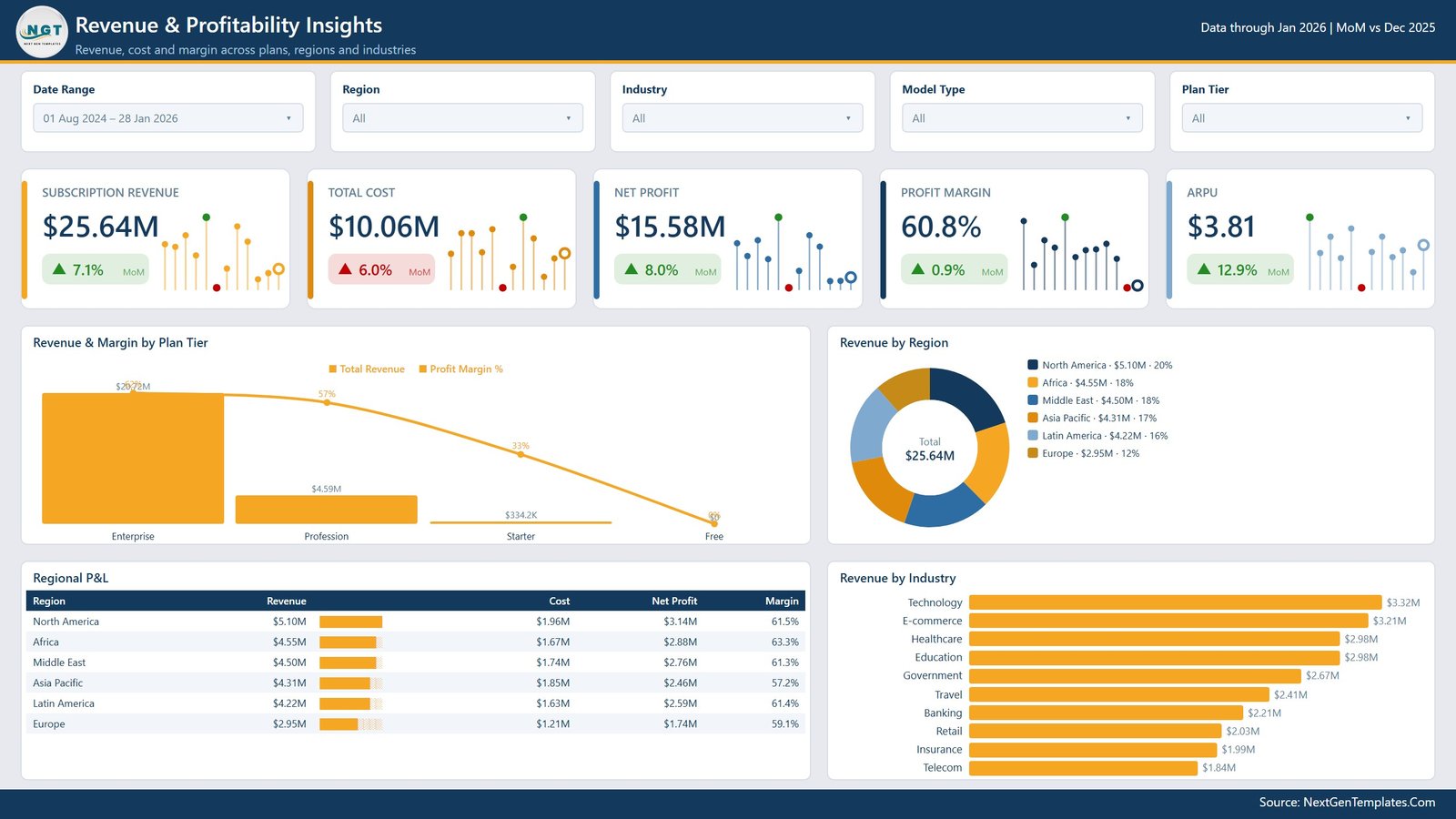Click the North America legend color swatch
Viewport: 1456px width, 819px height.
pyautogui.click(x=1033, y=365)
